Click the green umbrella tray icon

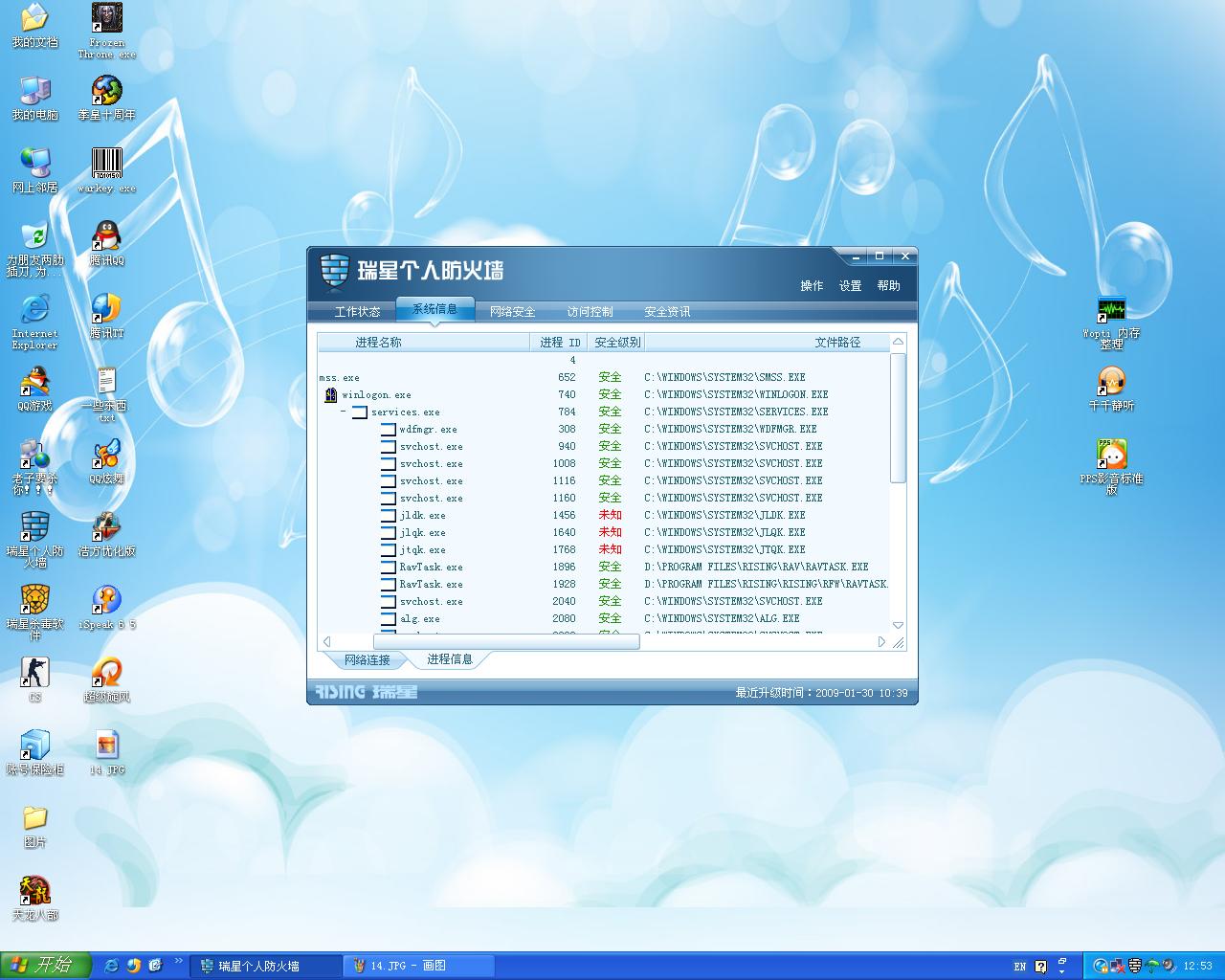pos(1152,966)
